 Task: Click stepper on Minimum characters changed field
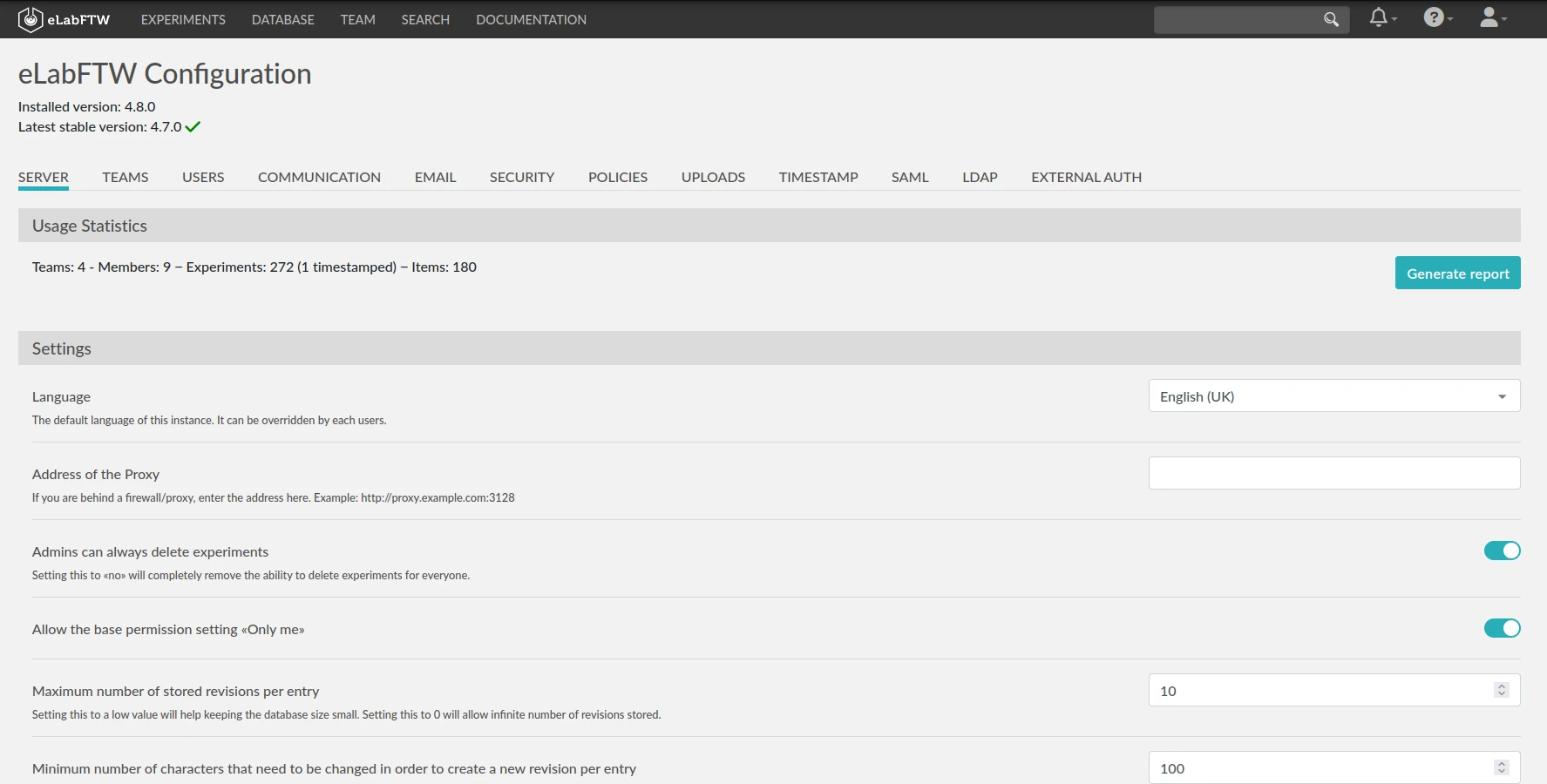1501,767
